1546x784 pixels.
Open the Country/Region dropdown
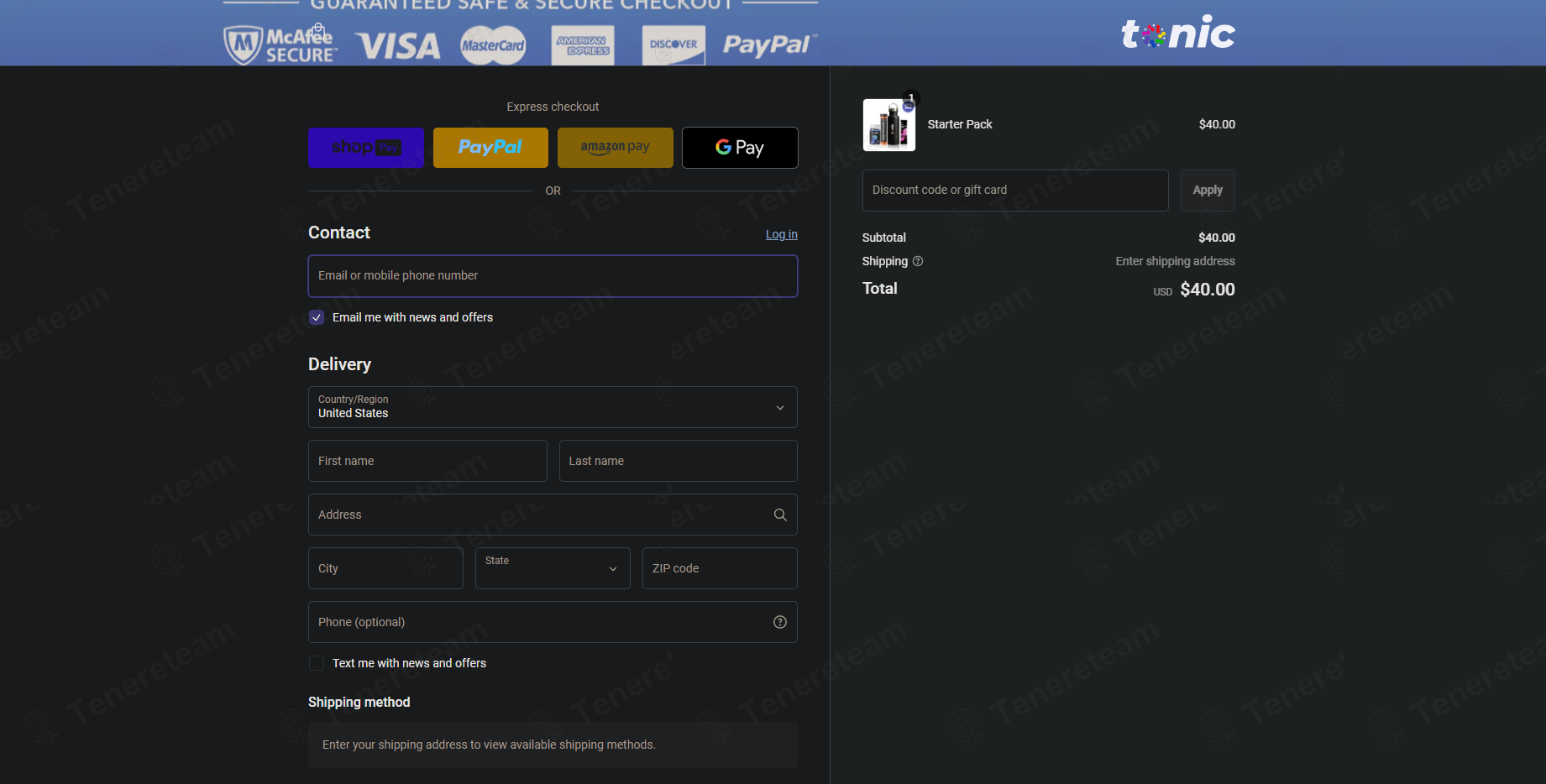tap(553, 407)
